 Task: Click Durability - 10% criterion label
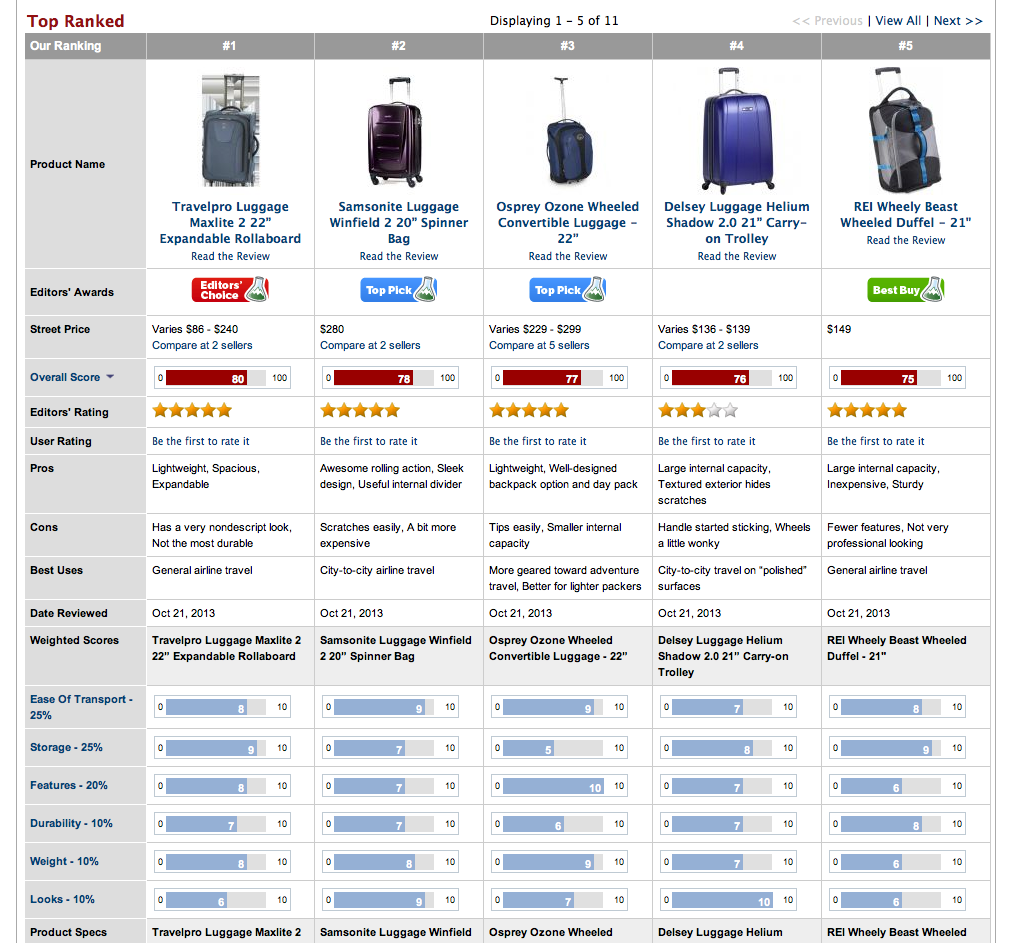tap(71, 823)
